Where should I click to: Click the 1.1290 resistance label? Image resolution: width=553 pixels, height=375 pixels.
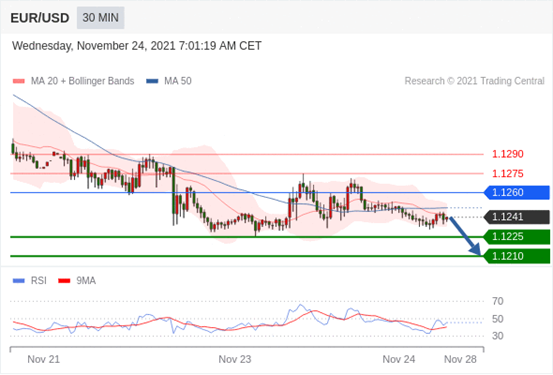tap(508, 154)
